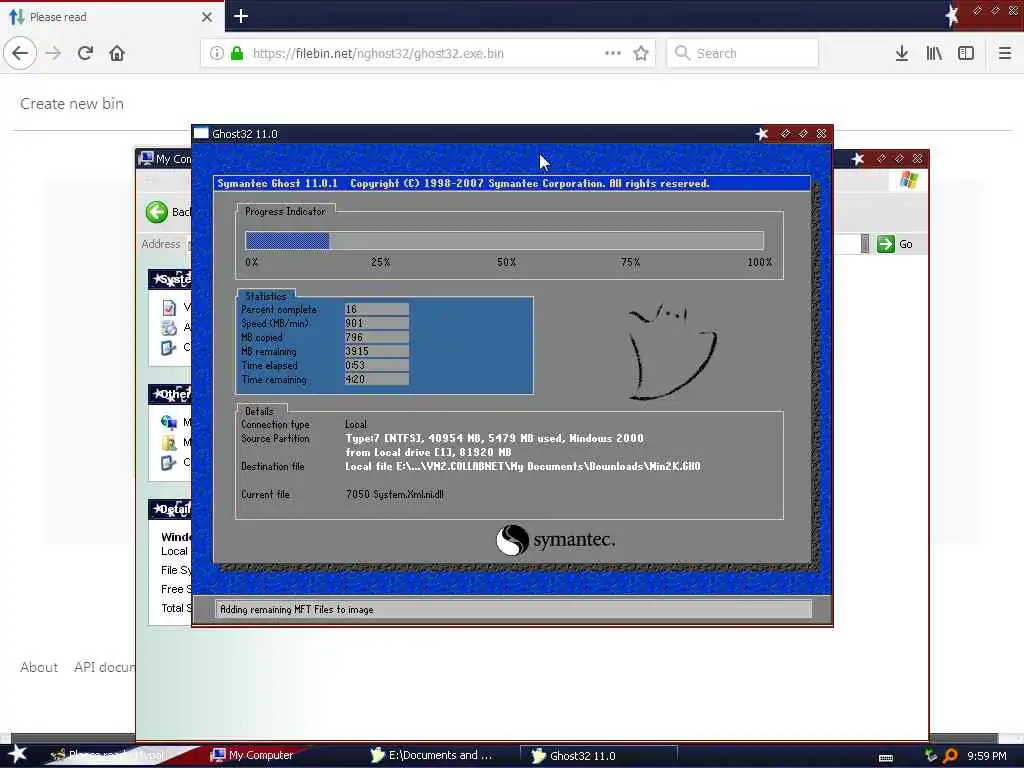Click the MB copied value 796
Image resolution: width=1024 pixels, height=768 pixels.
point(377,338)
